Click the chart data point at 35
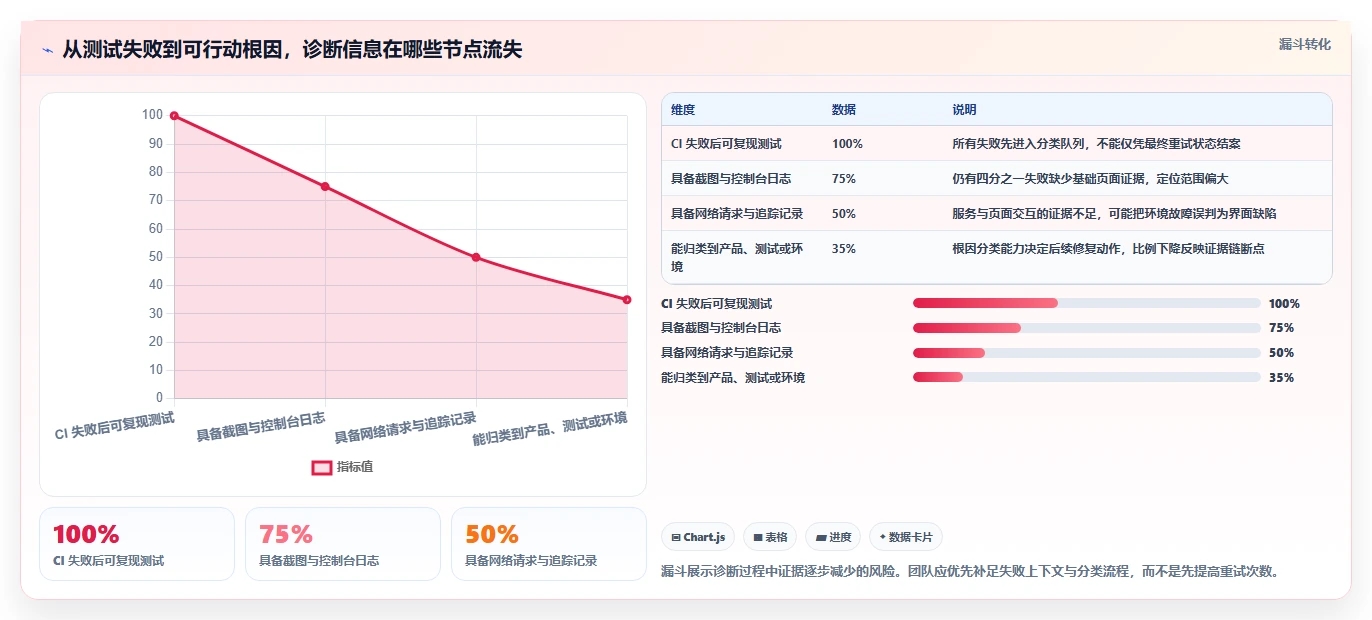Screen dimensions: 1372x620 [x=627, y=299]
